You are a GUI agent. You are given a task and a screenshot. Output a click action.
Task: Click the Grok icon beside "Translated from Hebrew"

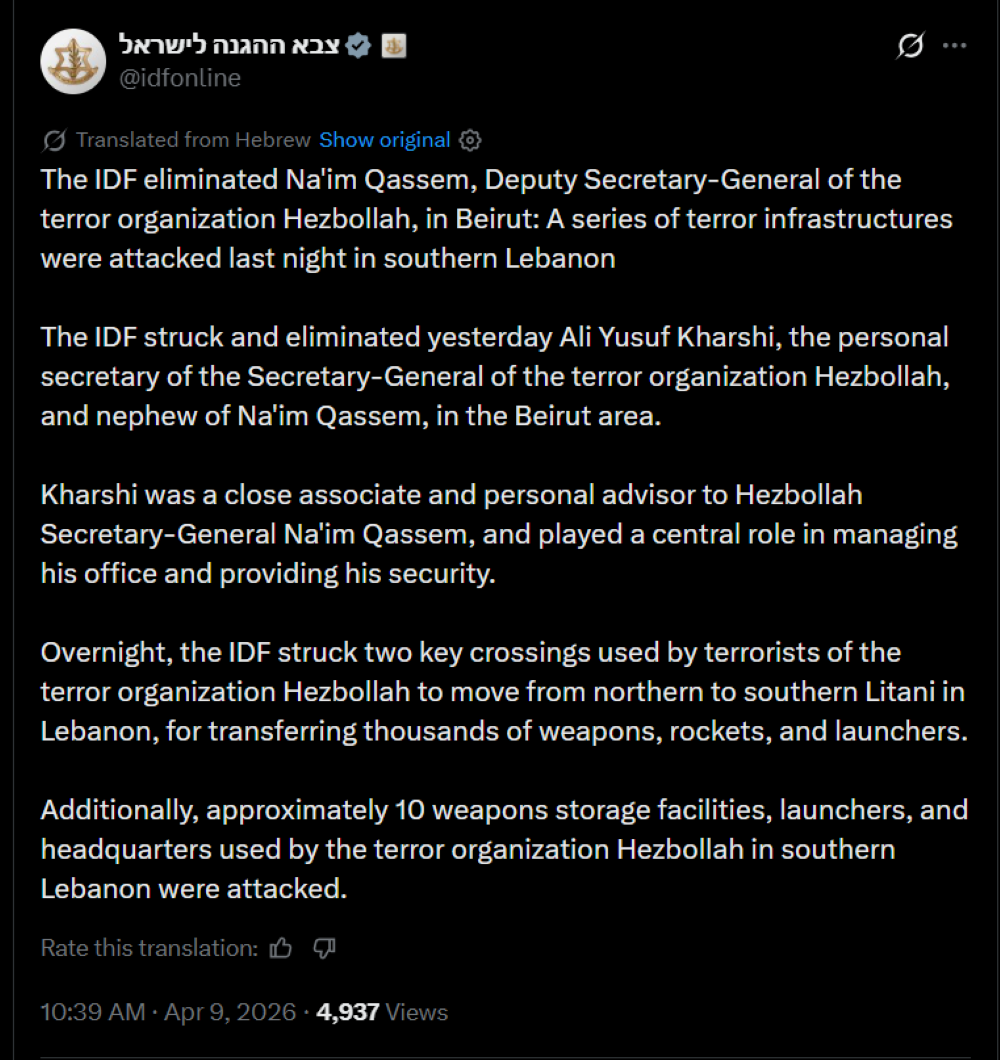point(55,140)
